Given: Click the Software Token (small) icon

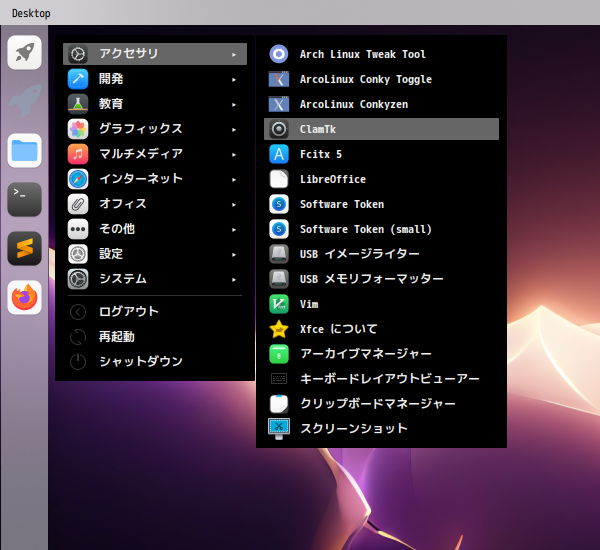Looking at the screenshot, I should coord(279,229).
